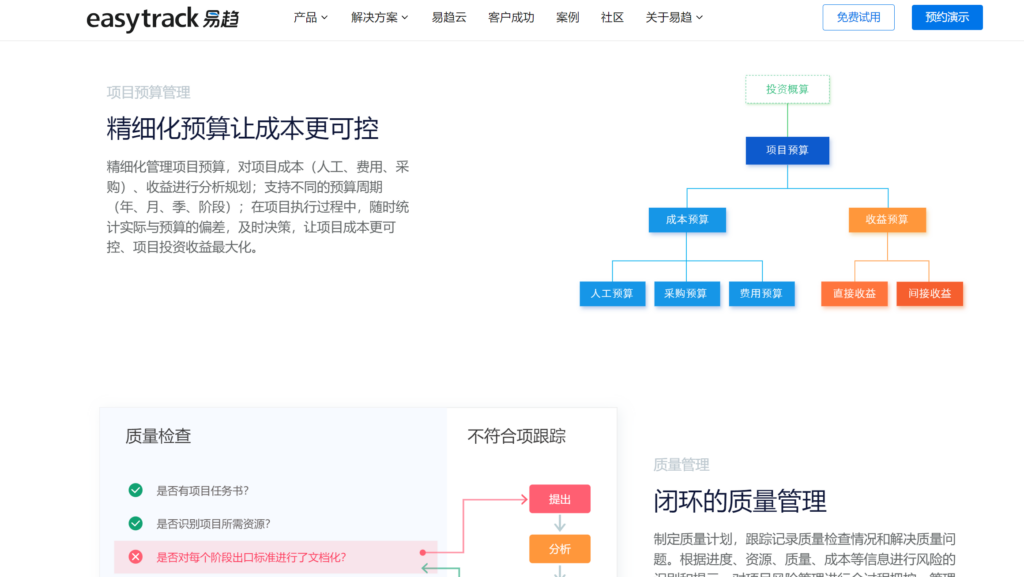Click the pink 提出 step in 不符合项跟踪
Viewport: 1024px width, 577px height.
[559, 498]
